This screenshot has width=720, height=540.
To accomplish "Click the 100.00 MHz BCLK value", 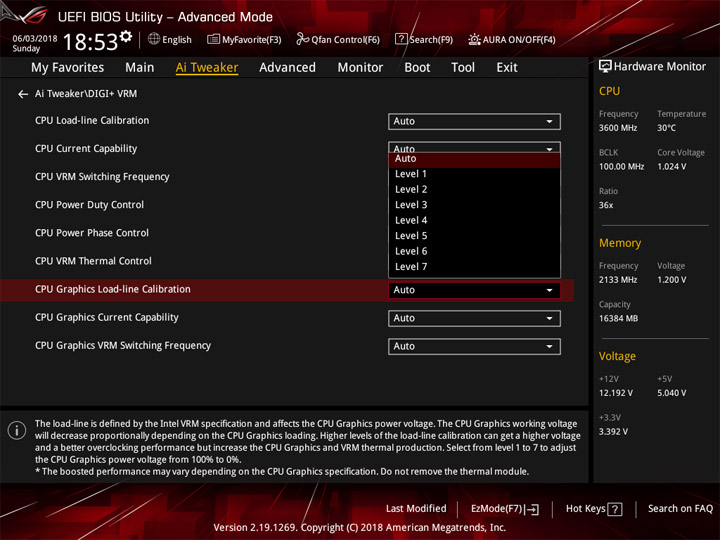I will point(621,167).
